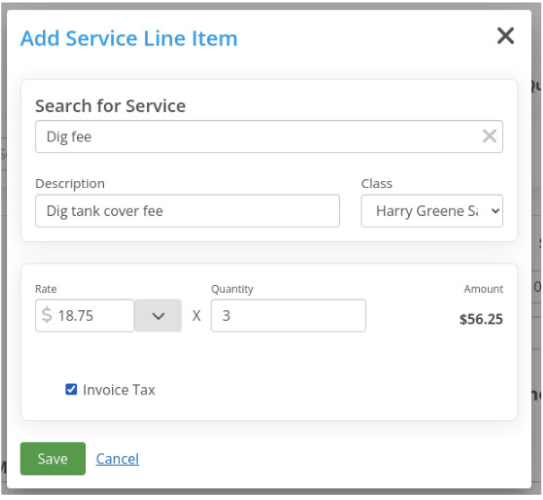Clear the Dig fee search text
Screen dimensions: 543x500
pos(489,136)
